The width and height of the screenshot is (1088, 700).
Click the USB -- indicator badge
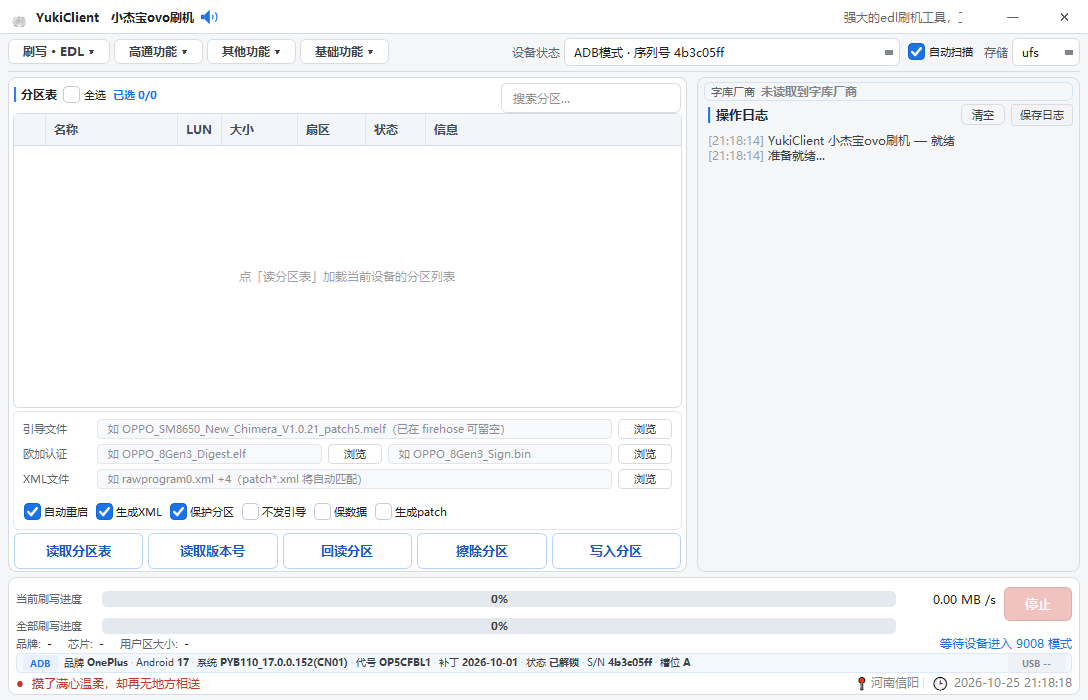click(1036, 663)
